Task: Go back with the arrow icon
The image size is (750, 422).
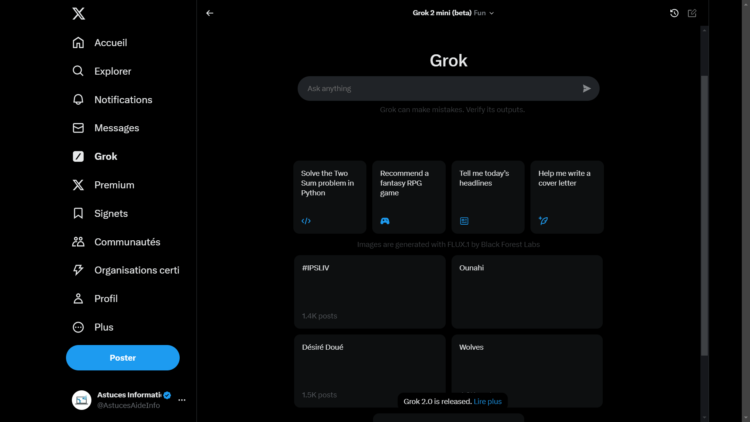Action: [x=210, y=13]
